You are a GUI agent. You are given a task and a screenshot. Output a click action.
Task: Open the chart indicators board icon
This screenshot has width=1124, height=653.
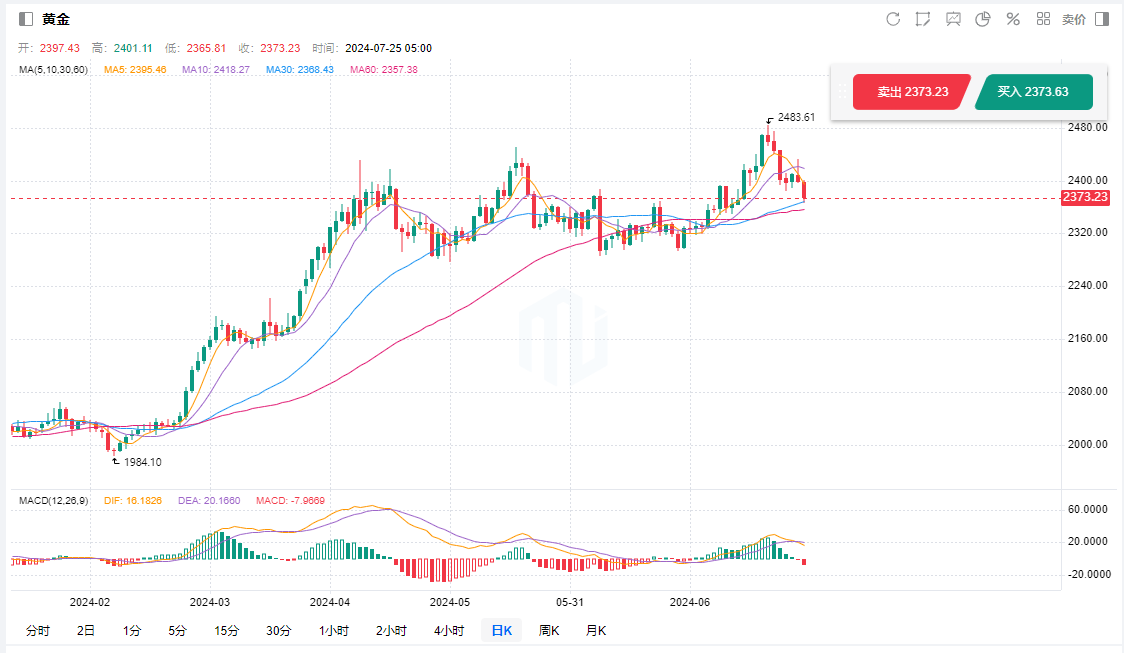click(953, 19)
